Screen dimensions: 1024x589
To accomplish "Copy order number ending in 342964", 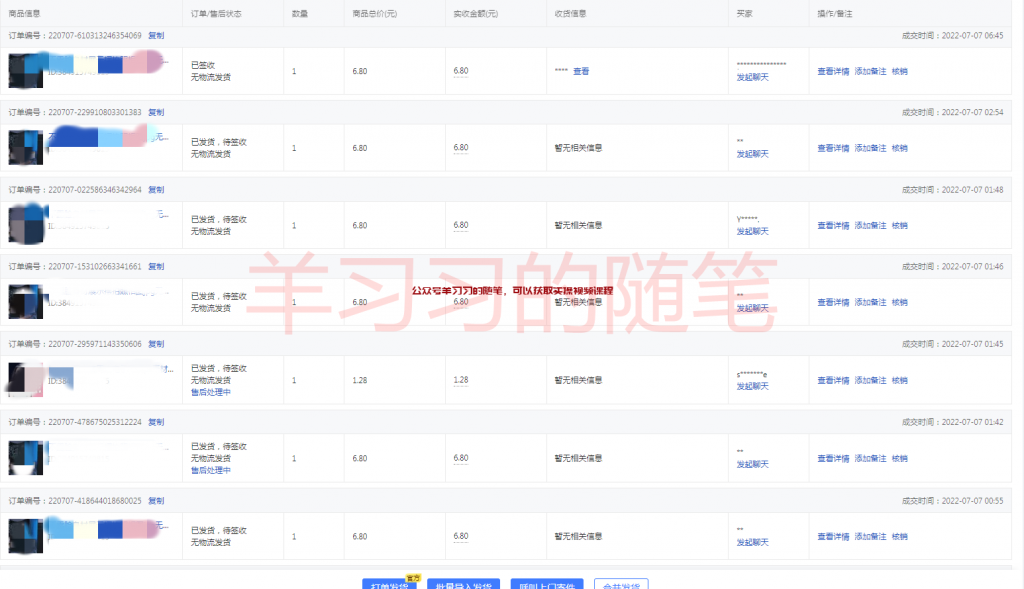I will (156, 189).
